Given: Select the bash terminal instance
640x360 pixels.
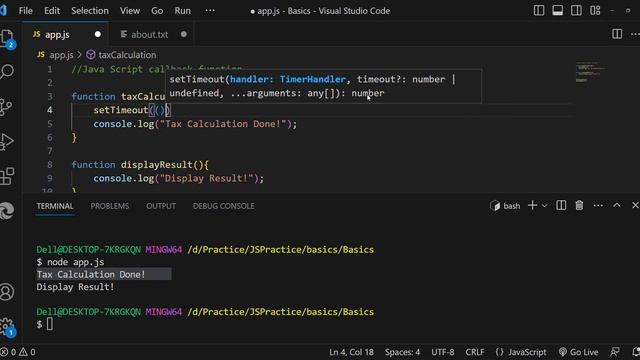Looking at the screenshot, I should (x=505, y=206).
